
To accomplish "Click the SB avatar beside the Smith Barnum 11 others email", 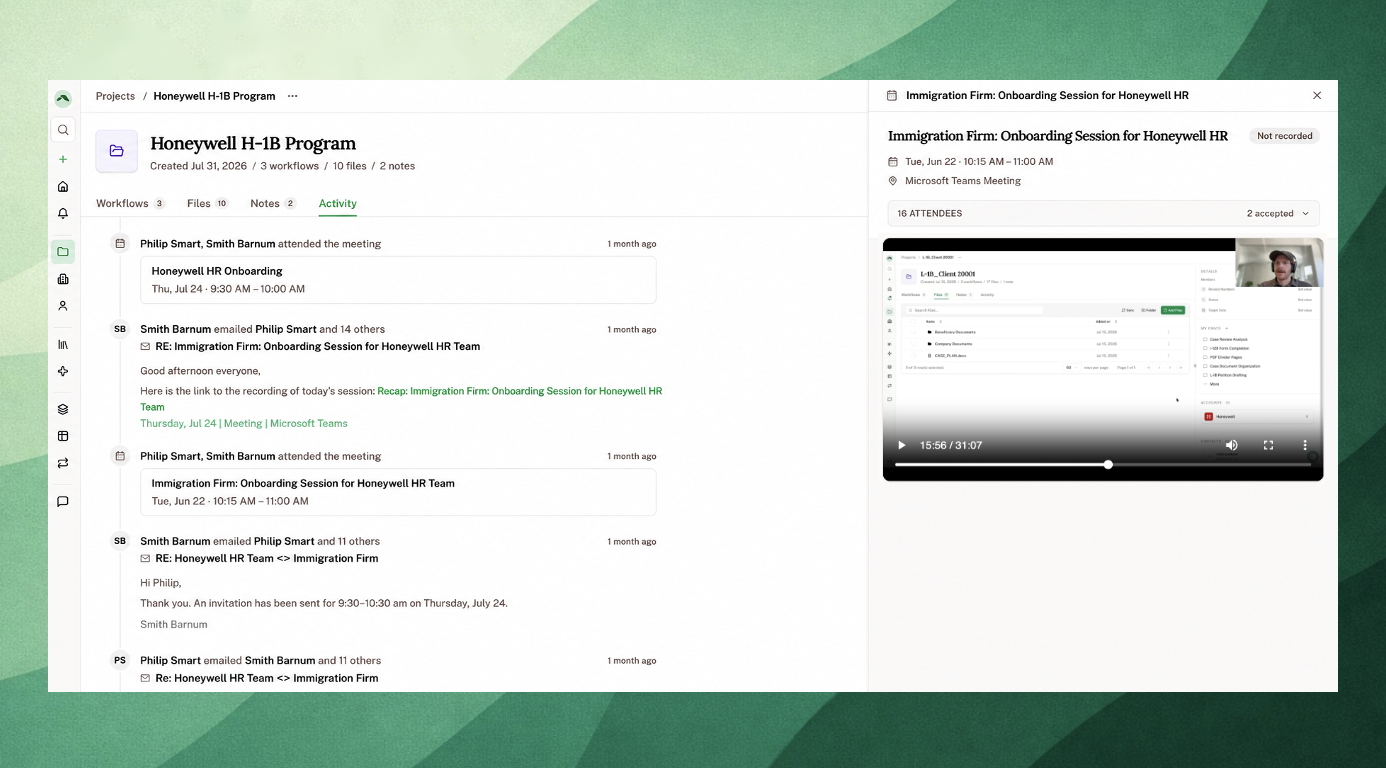I will [x=120, y=541].
